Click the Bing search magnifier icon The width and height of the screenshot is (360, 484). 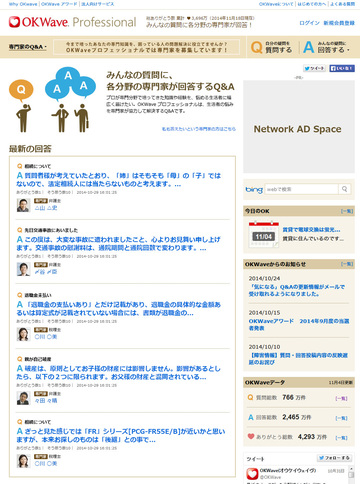[x=344, y=189]
